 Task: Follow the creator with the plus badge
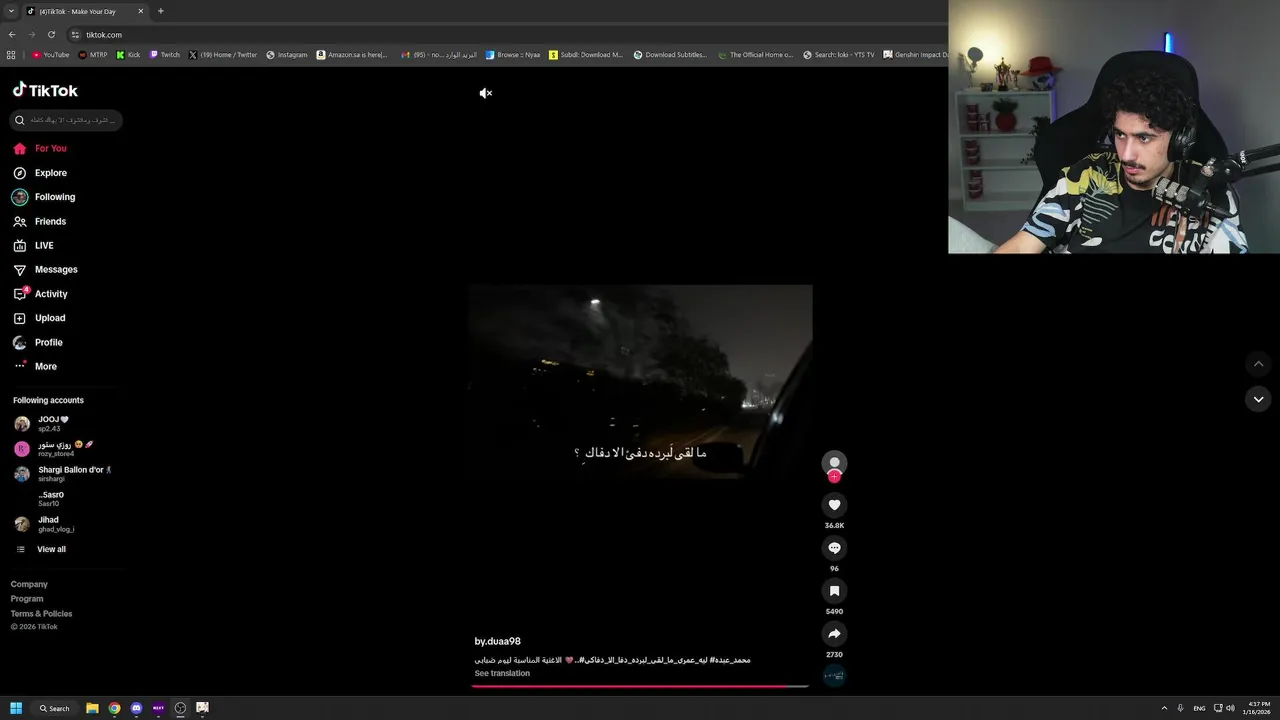pos(834,477)
